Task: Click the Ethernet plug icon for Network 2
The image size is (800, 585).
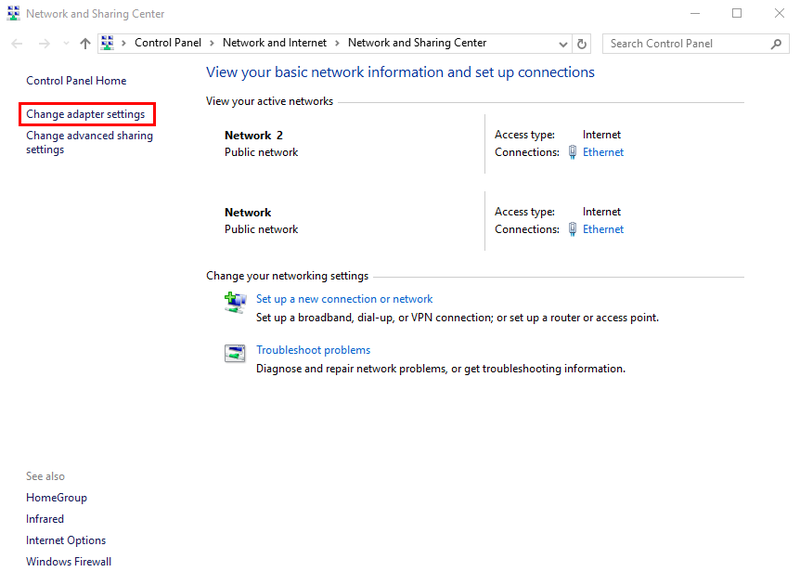Action: [x=573, y=152]
